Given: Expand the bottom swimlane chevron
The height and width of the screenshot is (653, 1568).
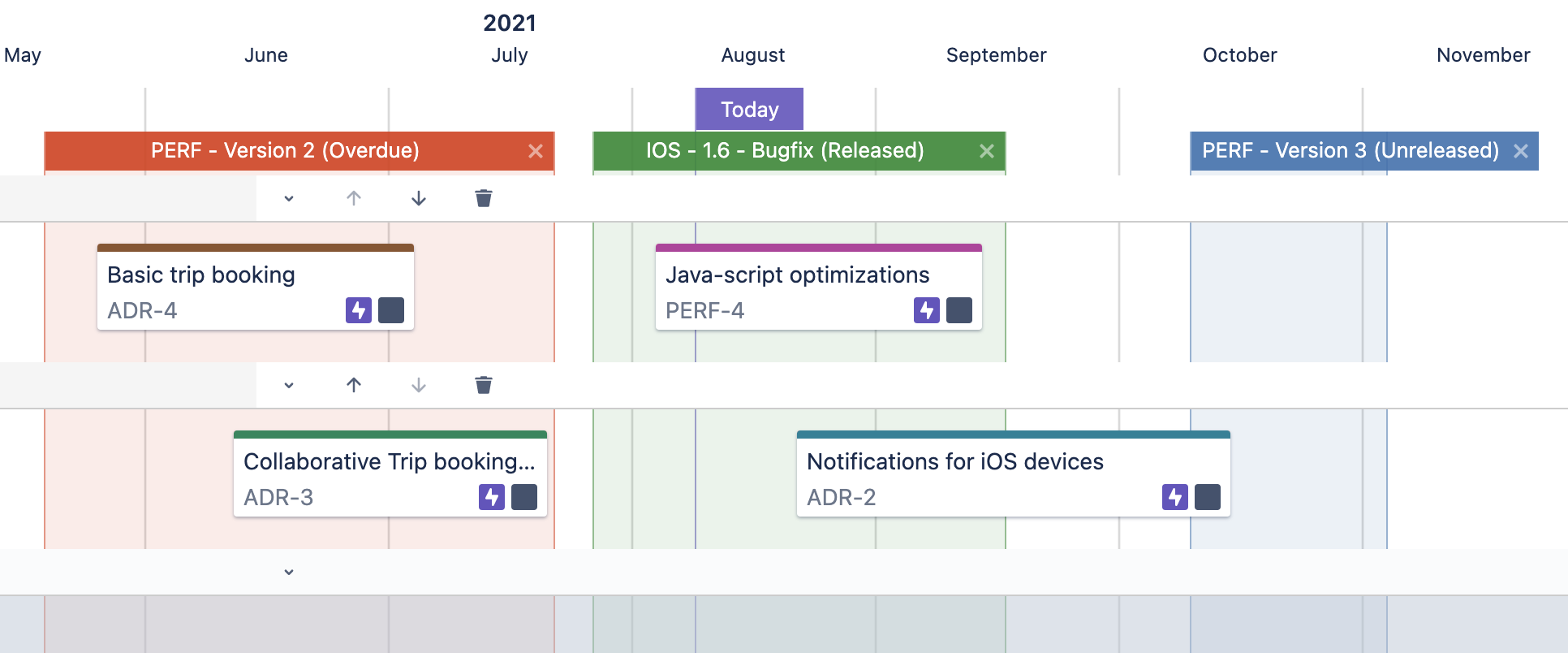Looking at the screenshot, I should click(289, 572).
